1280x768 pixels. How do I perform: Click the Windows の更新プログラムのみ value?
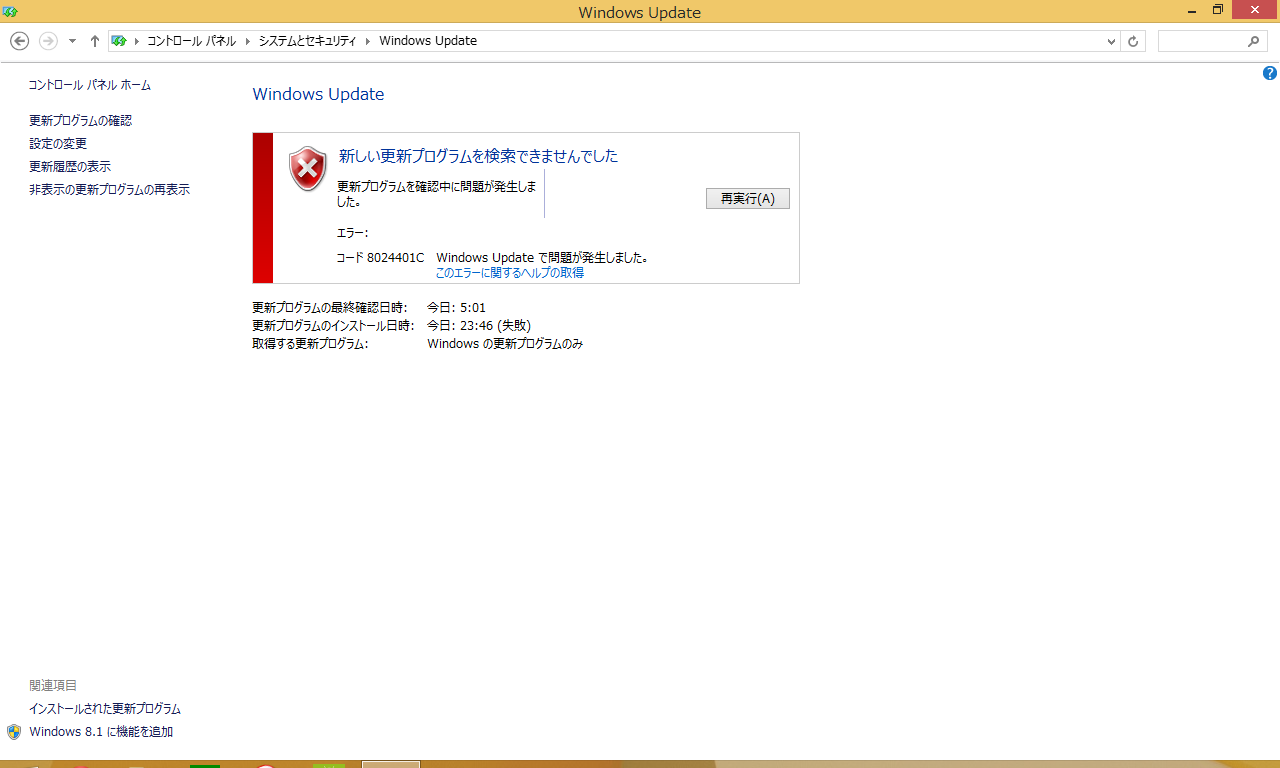(505, 343)
